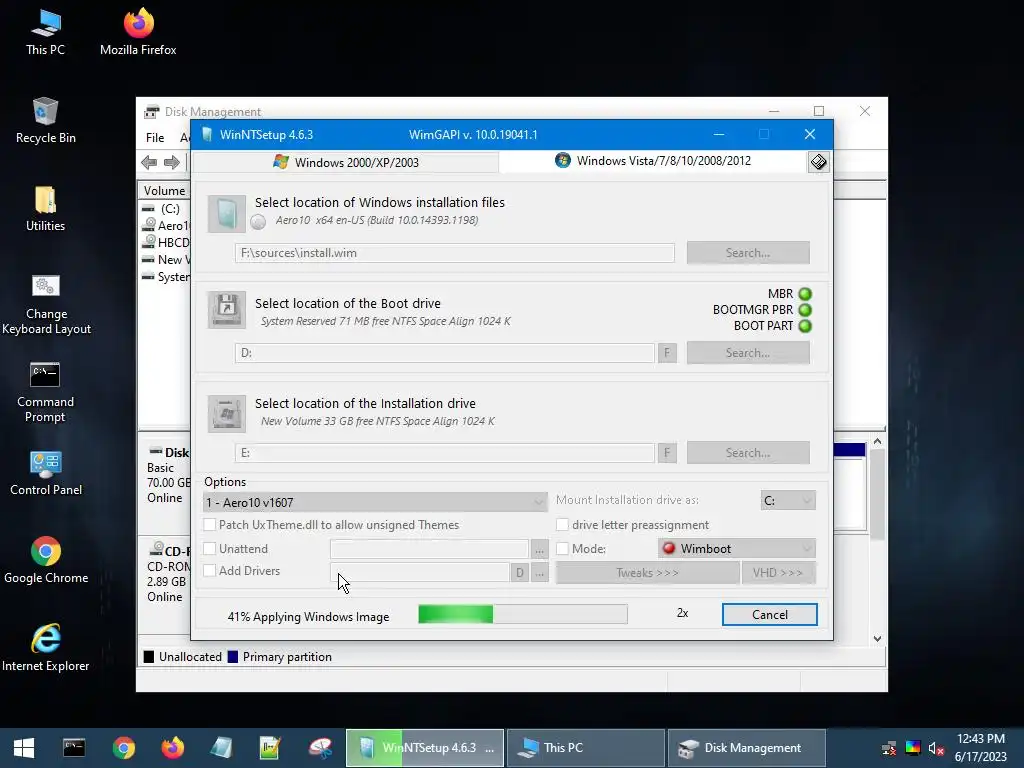
Task: Click the Boot drive floppy icon
Action: coord(227,310)
